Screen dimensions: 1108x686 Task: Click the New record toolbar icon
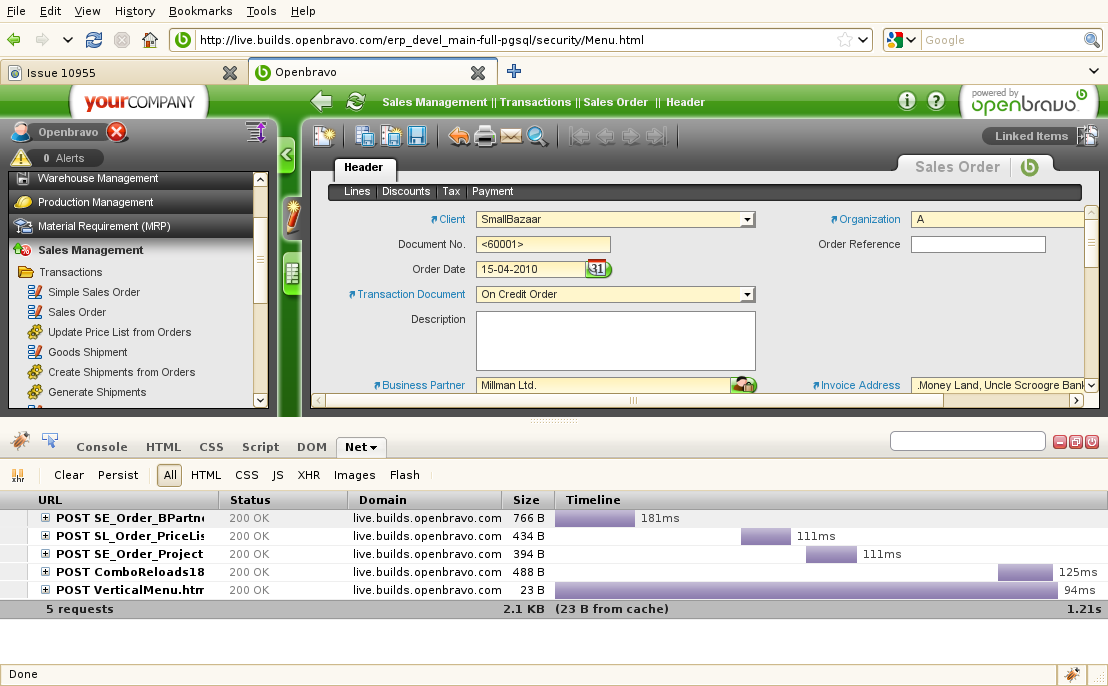[x=323, y=137]
